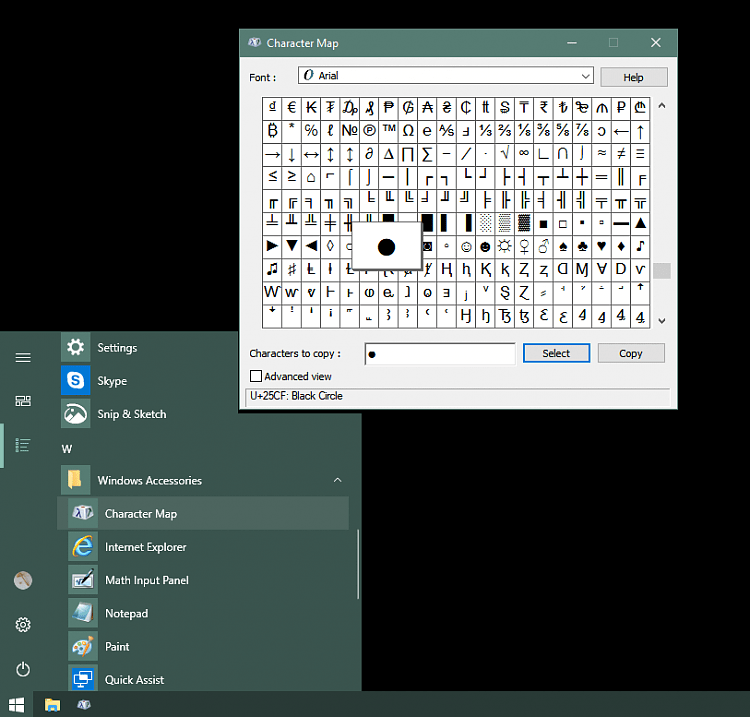Pick the square root symbol
Screen dimensions: 750x717
pyautogui.click(x=505, y=154)
